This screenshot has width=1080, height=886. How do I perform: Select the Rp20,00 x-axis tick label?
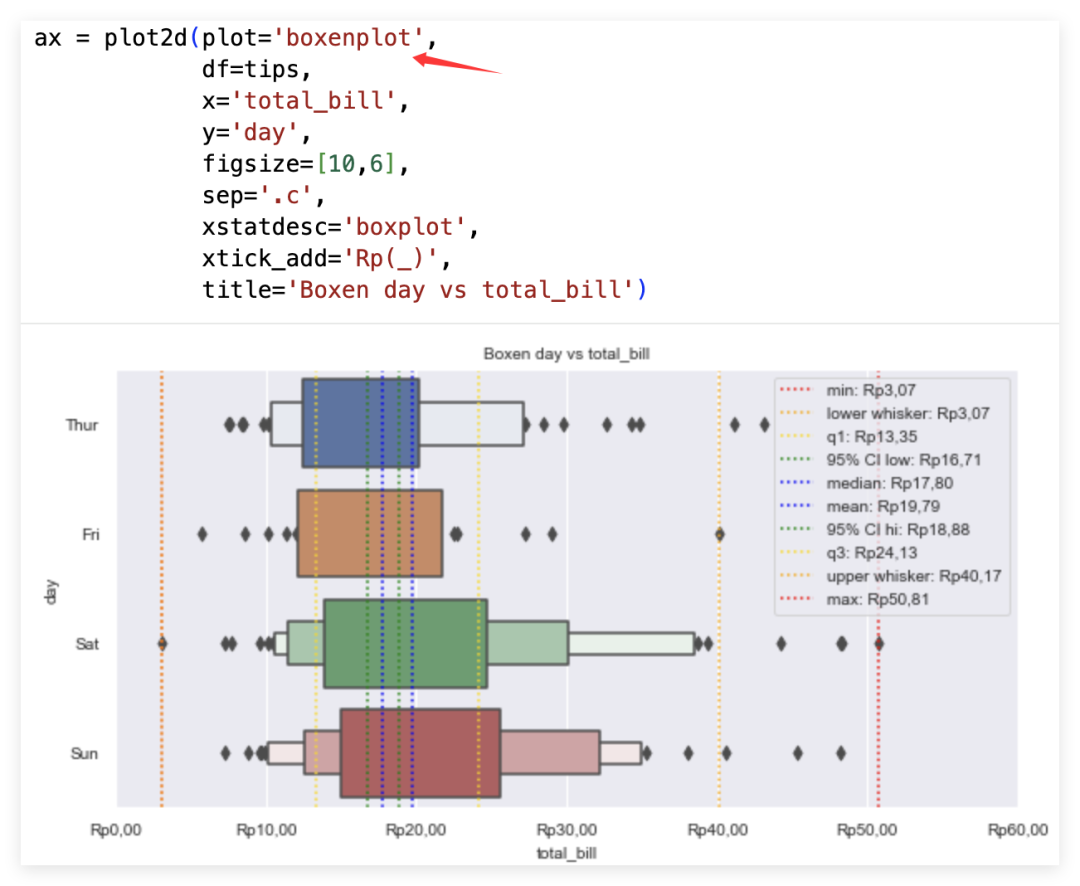pos(416,830)
